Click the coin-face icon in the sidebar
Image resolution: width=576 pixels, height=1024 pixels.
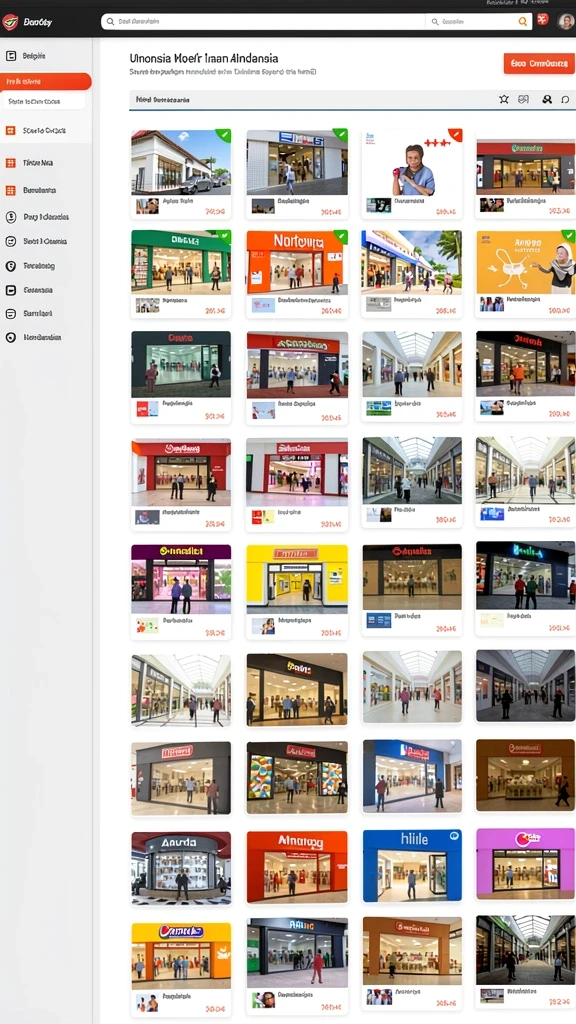[x=10, y=217]
